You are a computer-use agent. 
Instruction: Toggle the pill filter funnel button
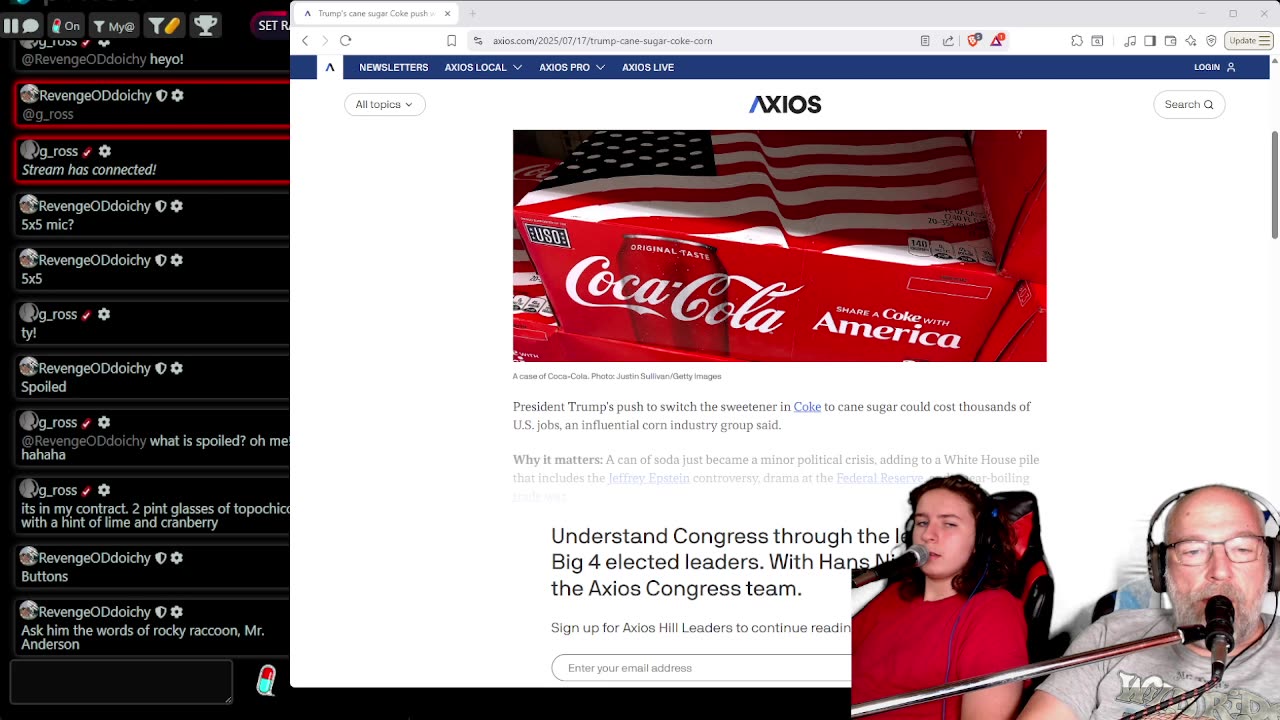(x=164, y=26)
